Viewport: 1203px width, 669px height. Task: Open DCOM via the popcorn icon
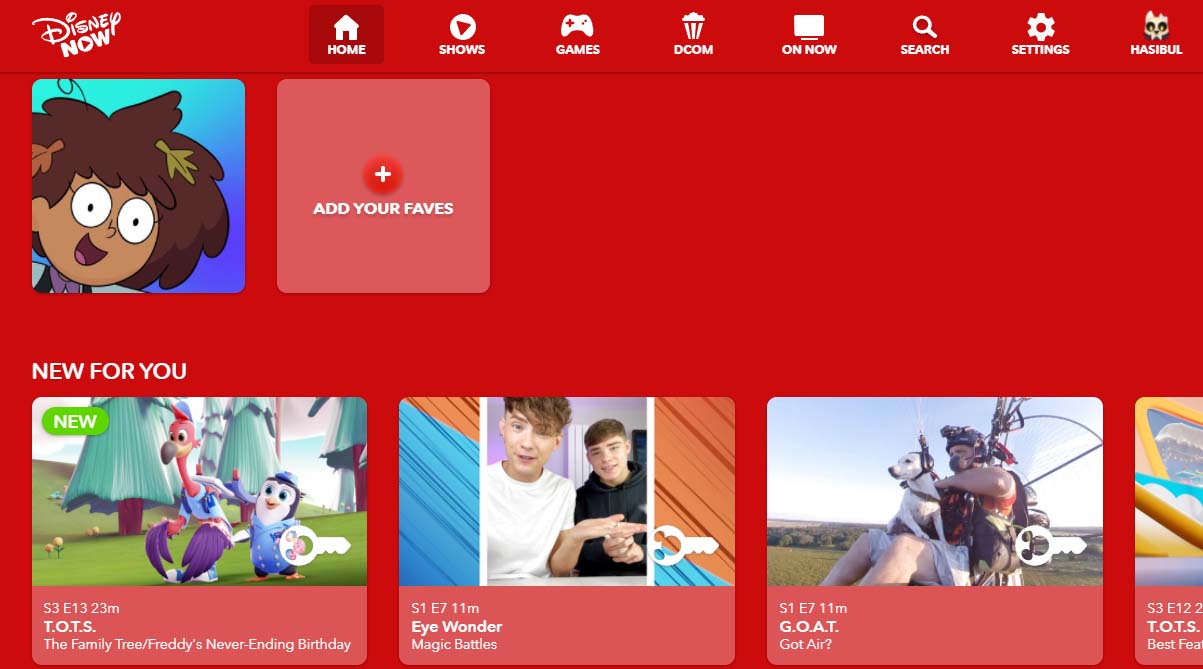click(x=693, y=27)
